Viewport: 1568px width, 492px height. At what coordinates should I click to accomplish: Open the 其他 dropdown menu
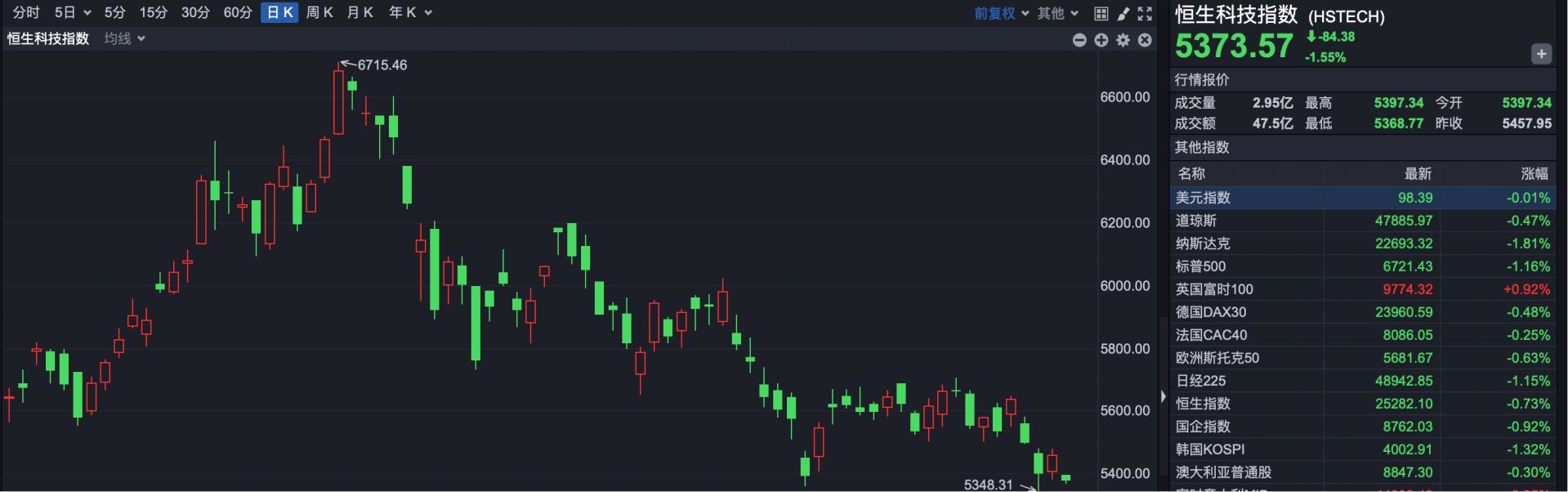[x=1058, y=13]
